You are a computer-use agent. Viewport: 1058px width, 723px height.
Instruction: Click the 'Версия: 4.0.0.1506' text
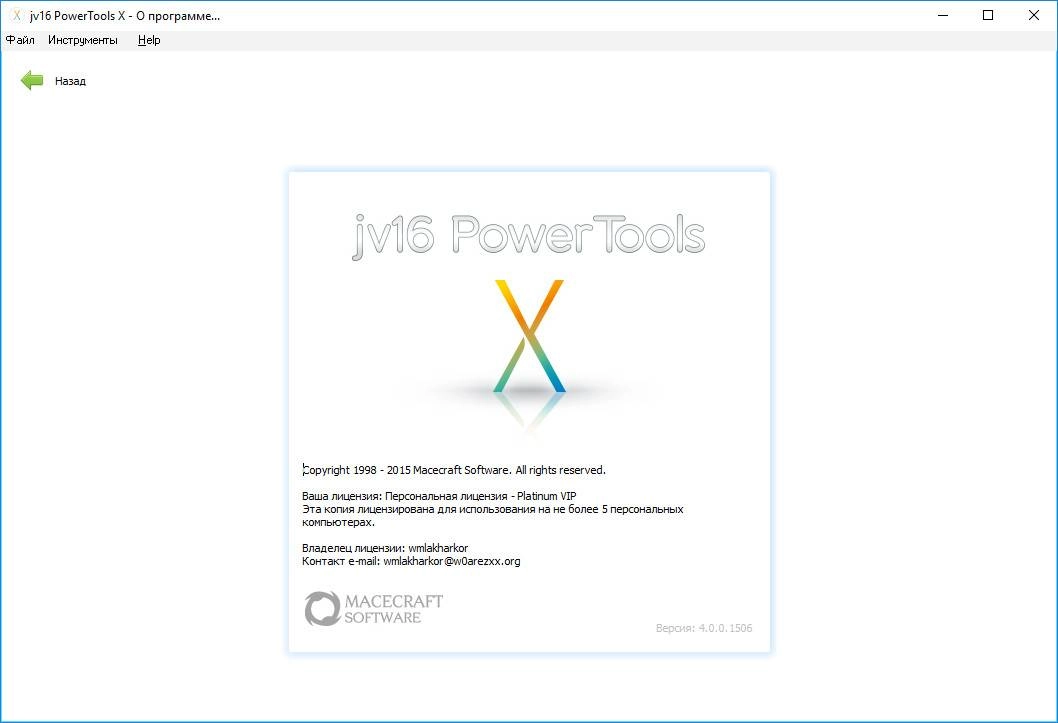pos(704,628)
